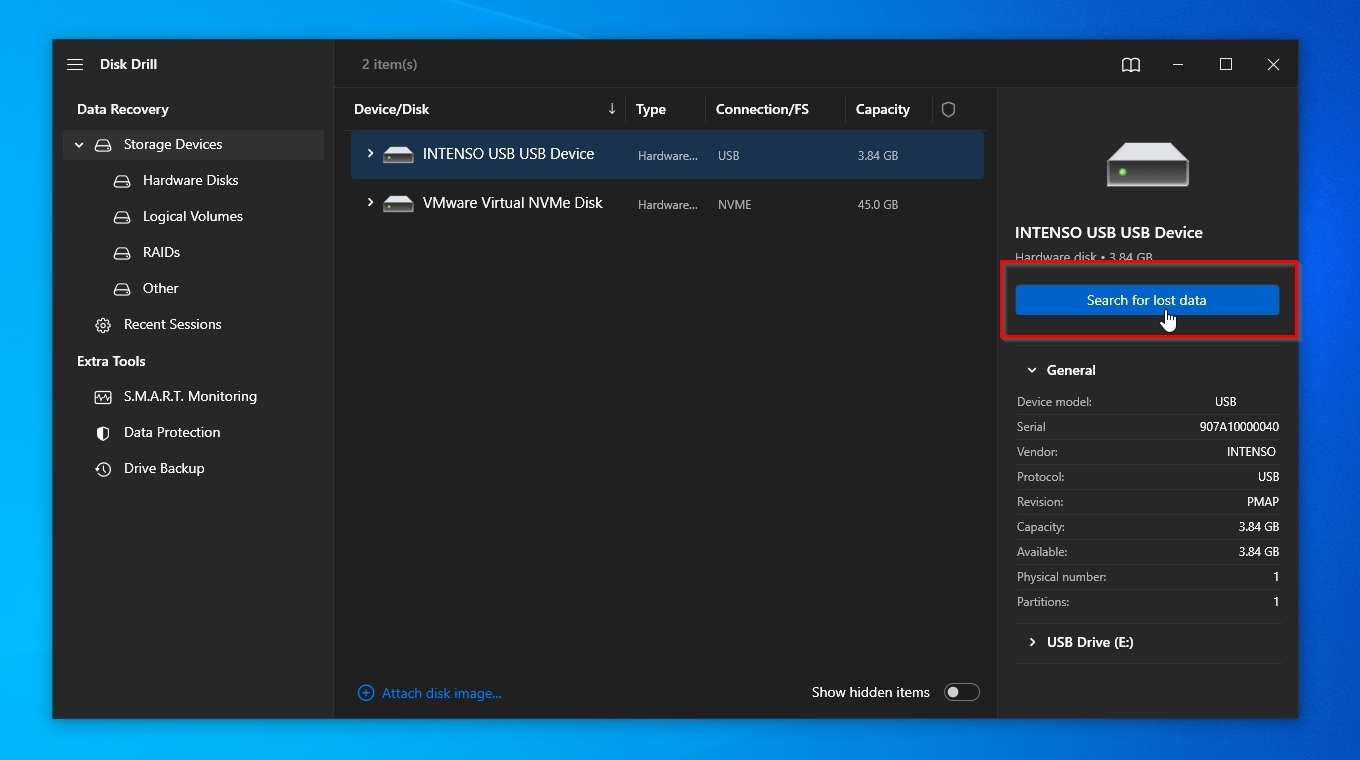Image resolution: width=1360 pixels, height=760 pixels.
Task: Click the Logical Volumes drive icon
Action: [122, 217]
